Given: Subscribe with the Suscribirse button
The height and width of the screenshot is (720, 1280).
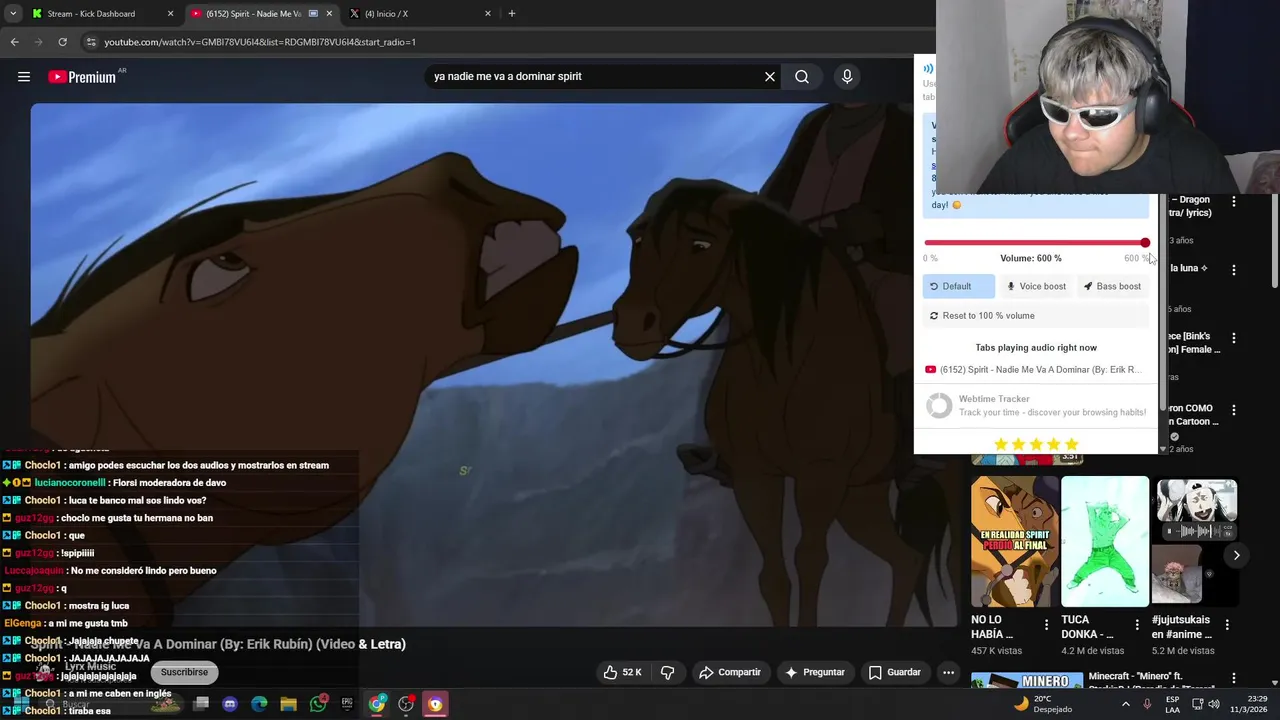Looking at the screenshot, I should point(185,673).
